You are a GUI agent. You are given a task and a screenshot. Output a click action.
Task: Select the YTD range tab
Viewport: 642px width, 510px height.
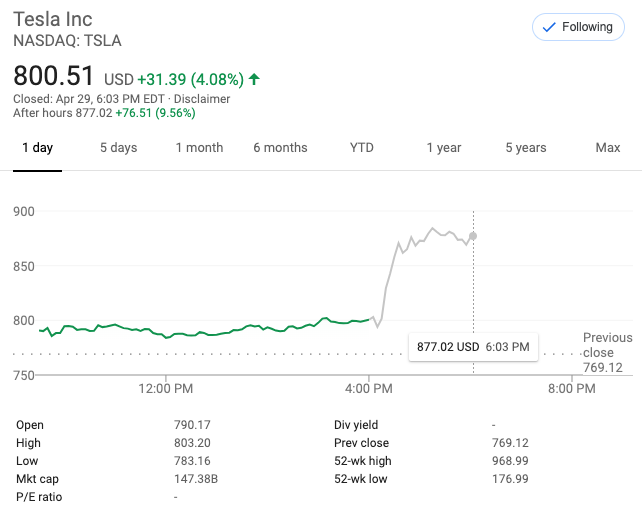tap(361, 148)
